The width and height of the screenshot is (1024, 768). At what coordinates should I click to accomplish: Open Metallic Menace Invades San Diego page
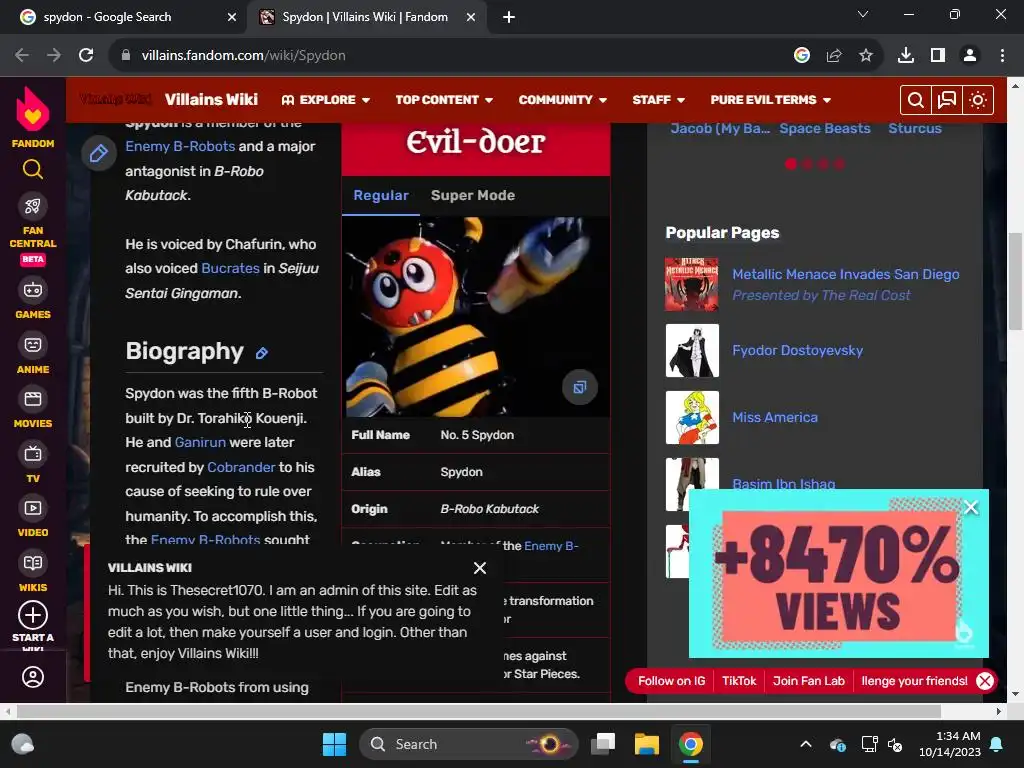pyautogui.click(x=846, y=274)
